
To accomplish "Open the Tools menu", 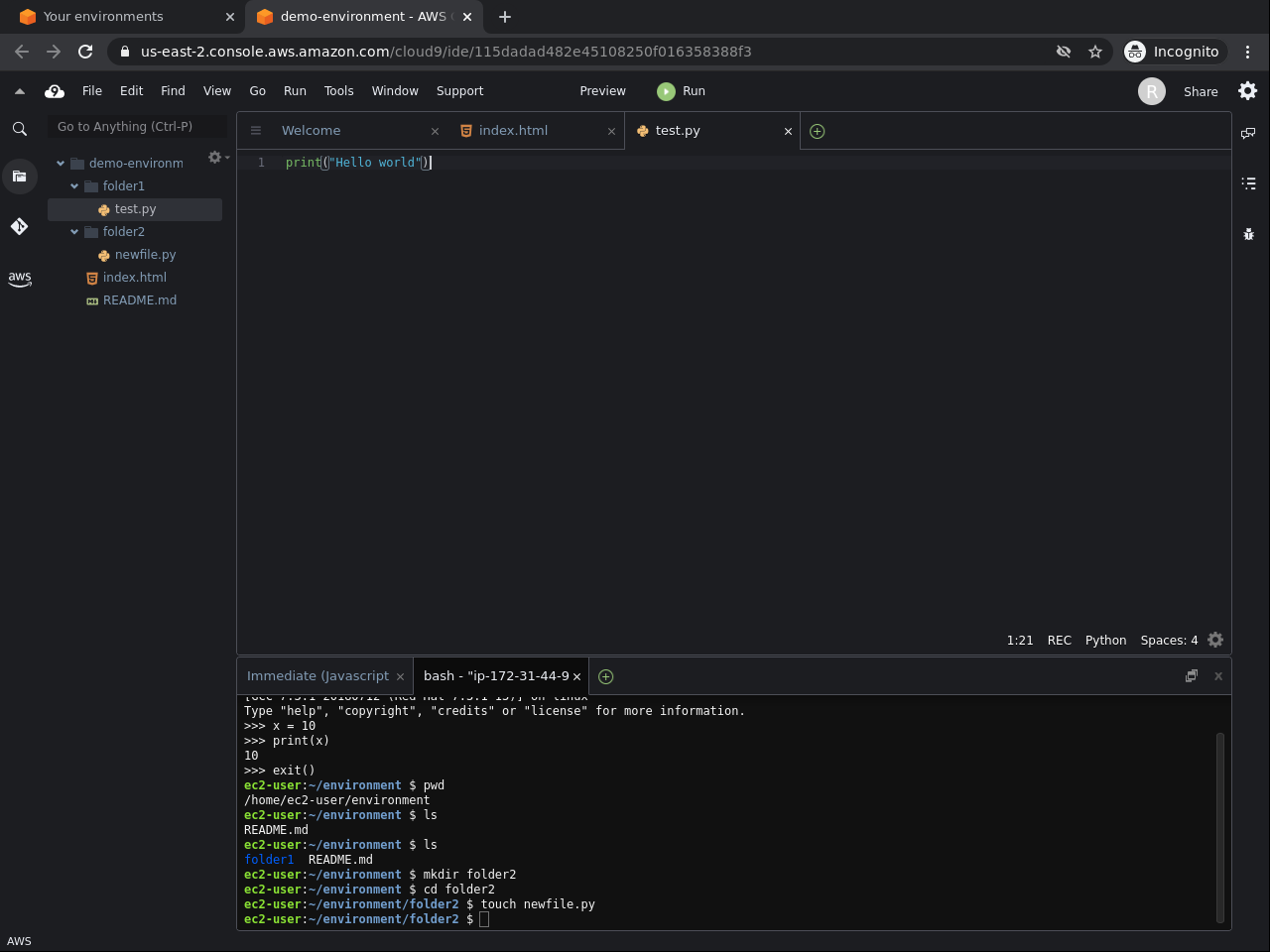I will pos(338,91).
